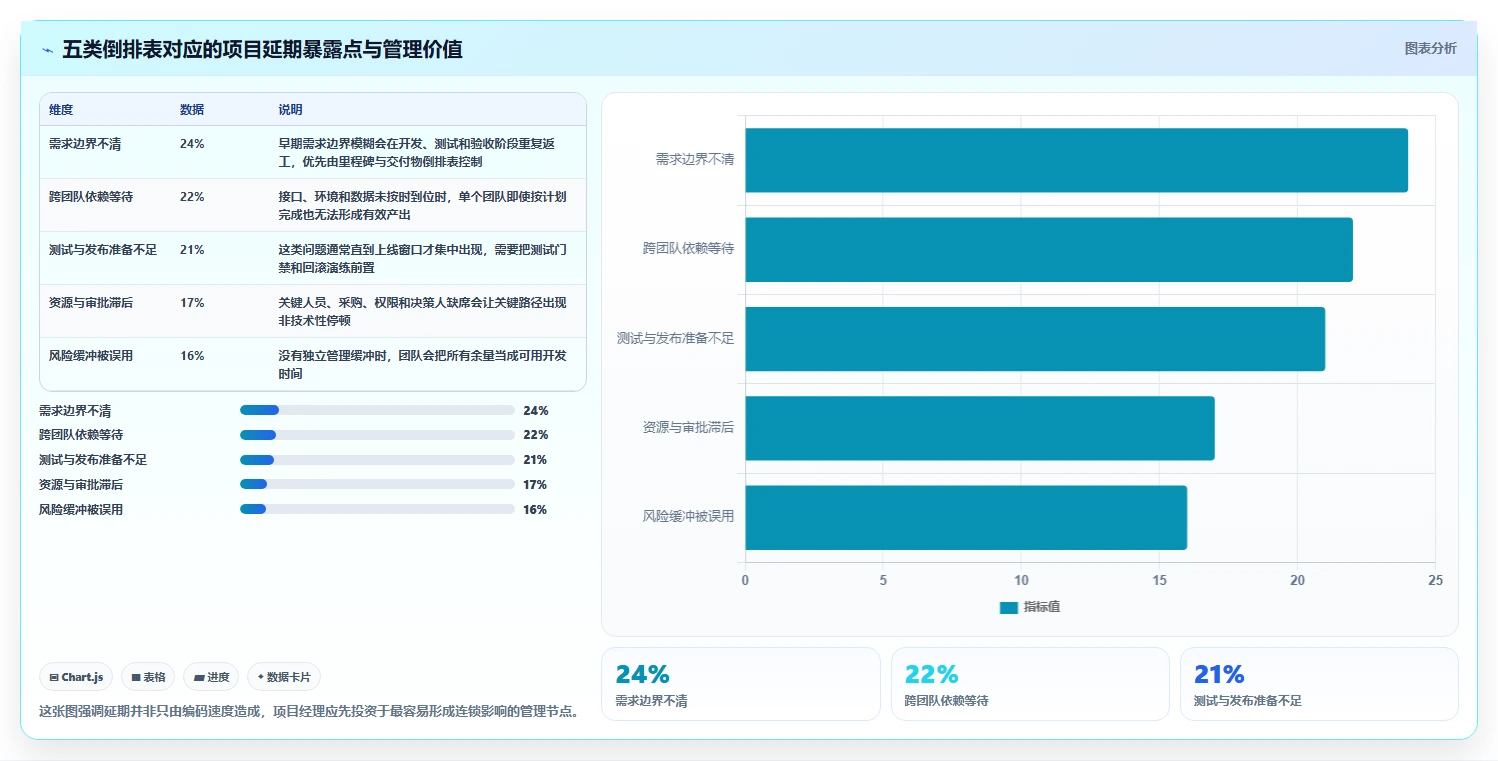
Task: Click the footer note starting 这张图强调延期
Action: 310,712
